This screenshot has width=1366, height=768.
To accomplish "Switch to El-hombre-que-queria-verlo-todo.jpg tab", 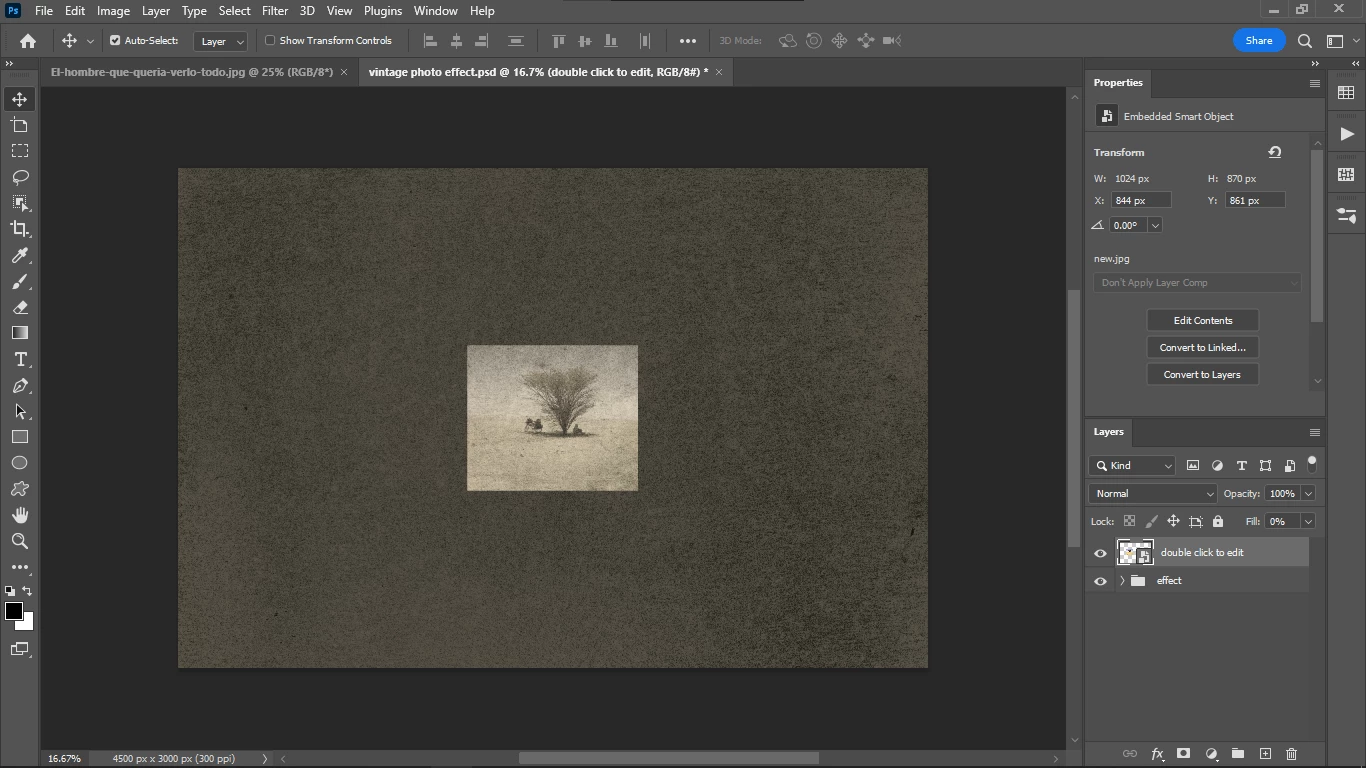I will coord(191,72).
